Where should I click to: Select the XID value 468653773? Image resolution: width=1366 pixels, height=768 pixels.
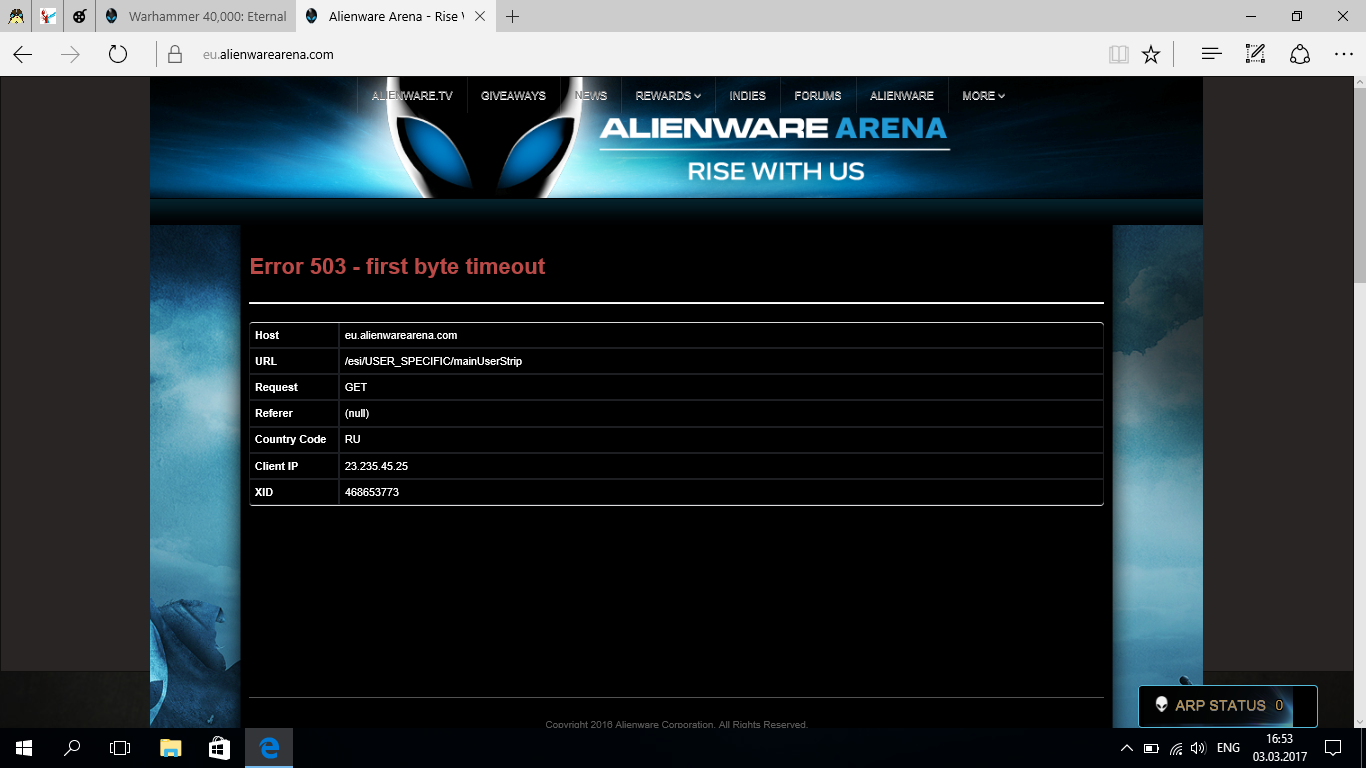tap(372, 492)
